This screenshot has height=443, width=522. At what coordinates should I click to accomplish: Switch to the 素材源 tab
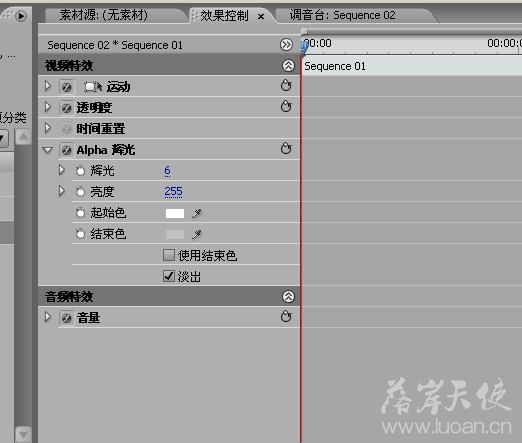point(103,15)
